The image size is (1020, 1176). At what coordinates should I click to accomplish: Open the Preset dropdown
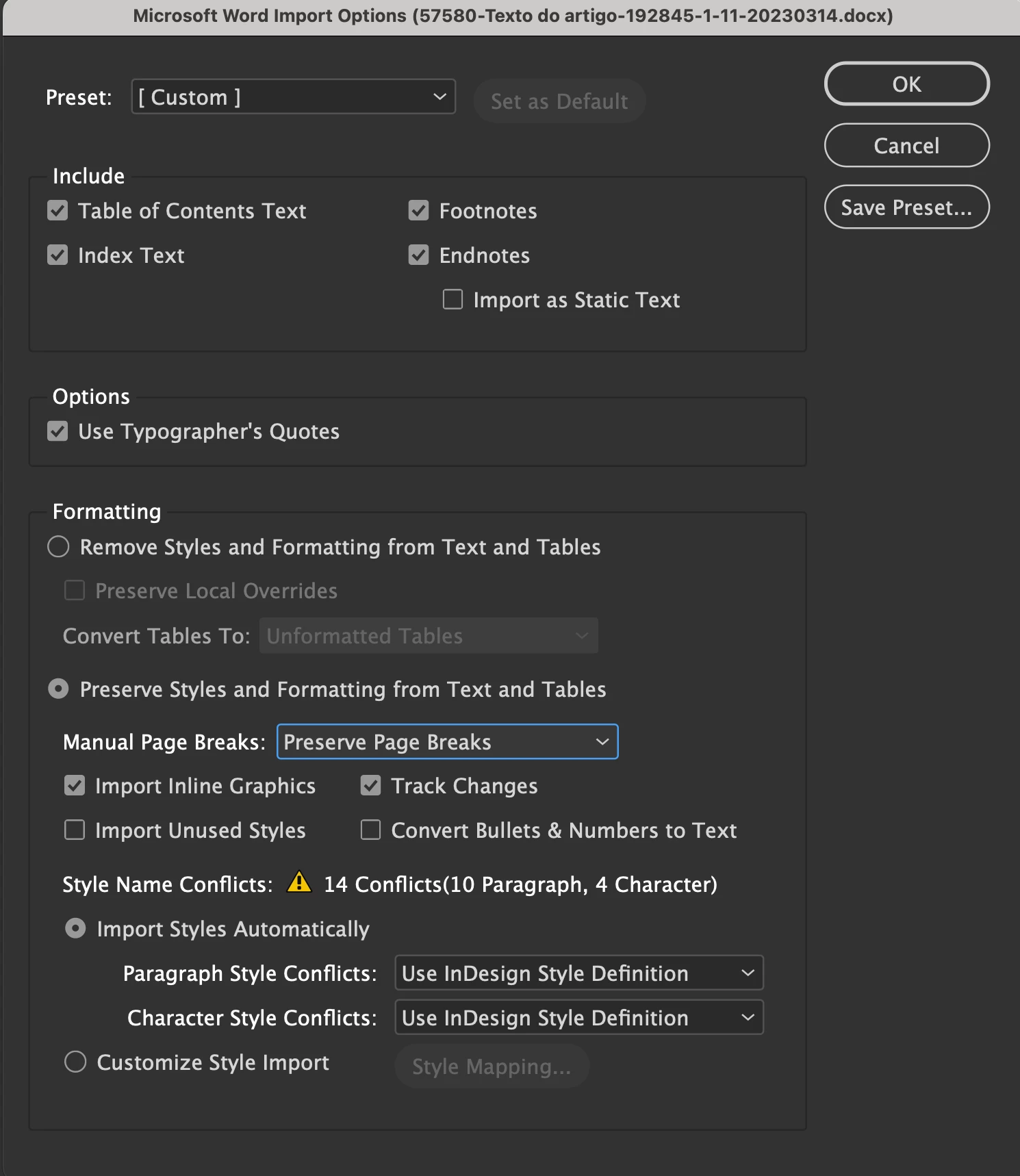293,97
